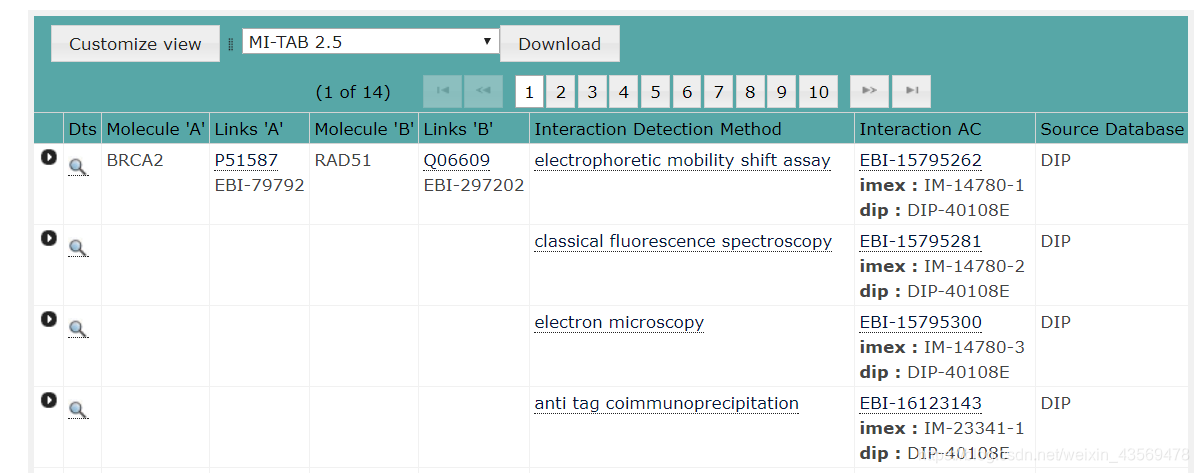The width and height of the screenshot is (1199, 473).
Task: Open details magnifier for EBI-15795262 row
Action: coord(77,167)
